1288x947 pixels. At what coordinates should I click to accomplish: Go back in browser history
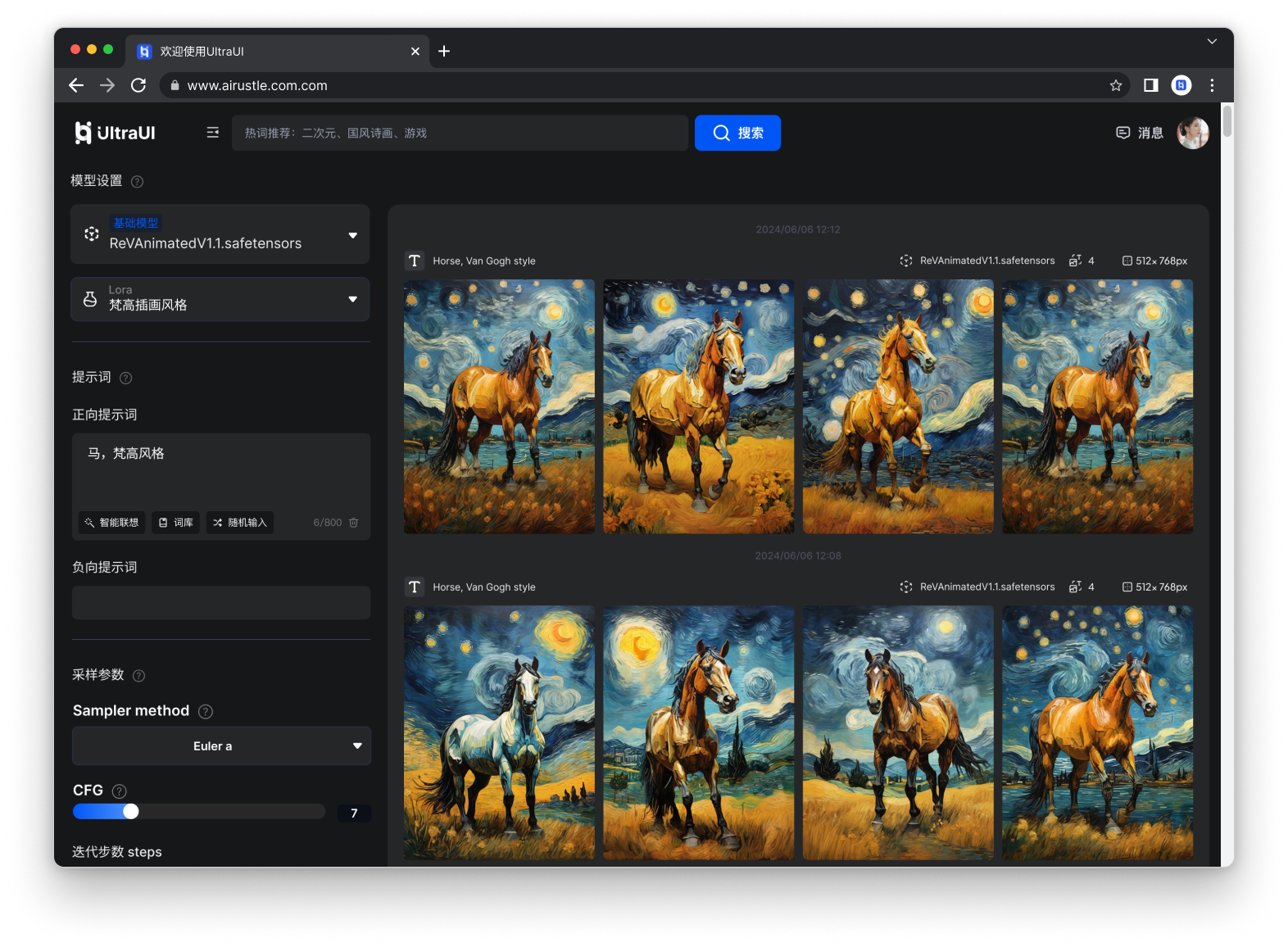click(x=76, y=85)
